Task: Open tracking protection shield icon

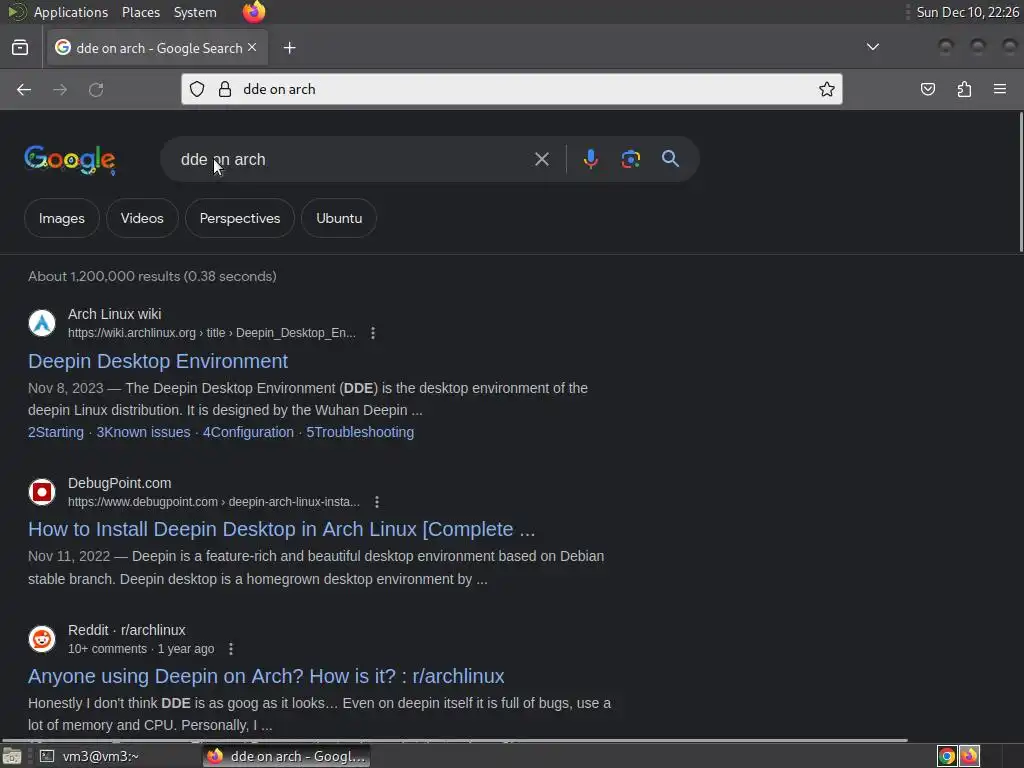Action: coord(197,89)
